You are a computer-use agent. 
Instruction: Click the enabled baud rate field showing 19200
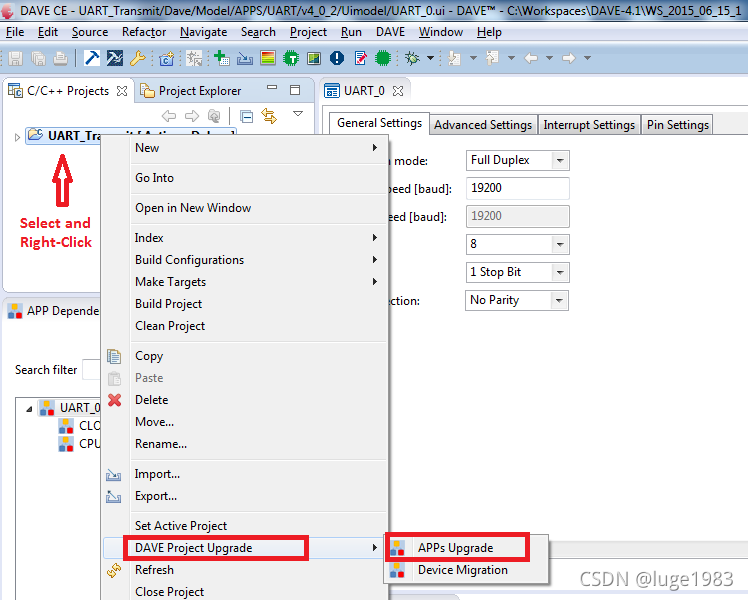518,188
